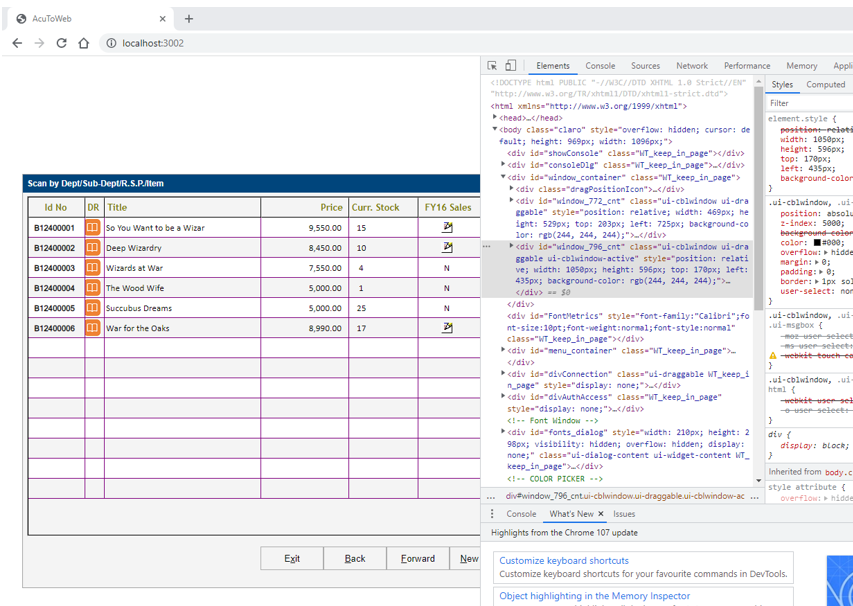This screenshot has height=606, width=853.
Task: Open the DevTools drawer three-dot menu
Action: point(492,514)
